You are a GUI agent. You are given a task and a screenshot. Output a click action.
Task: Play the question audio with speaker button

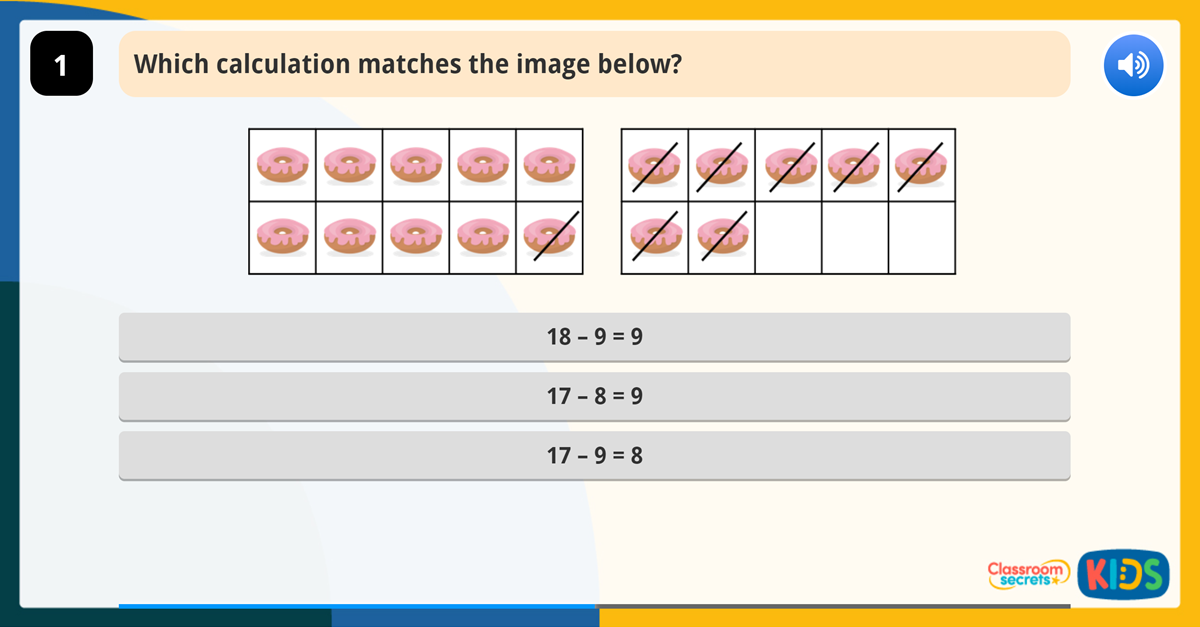pyautogui.click(x=1133, y=66)
